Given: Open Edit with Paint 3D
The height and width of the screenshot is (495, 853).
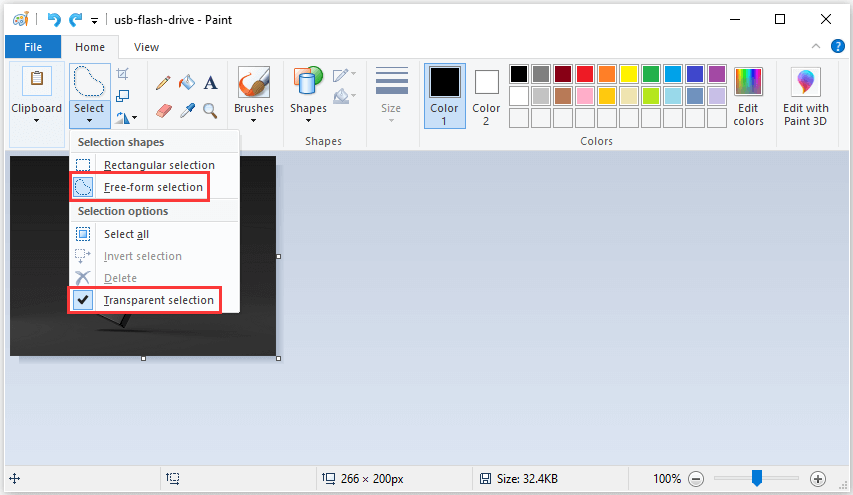Looking at the screenshot, I should click(x=805, y=97).
